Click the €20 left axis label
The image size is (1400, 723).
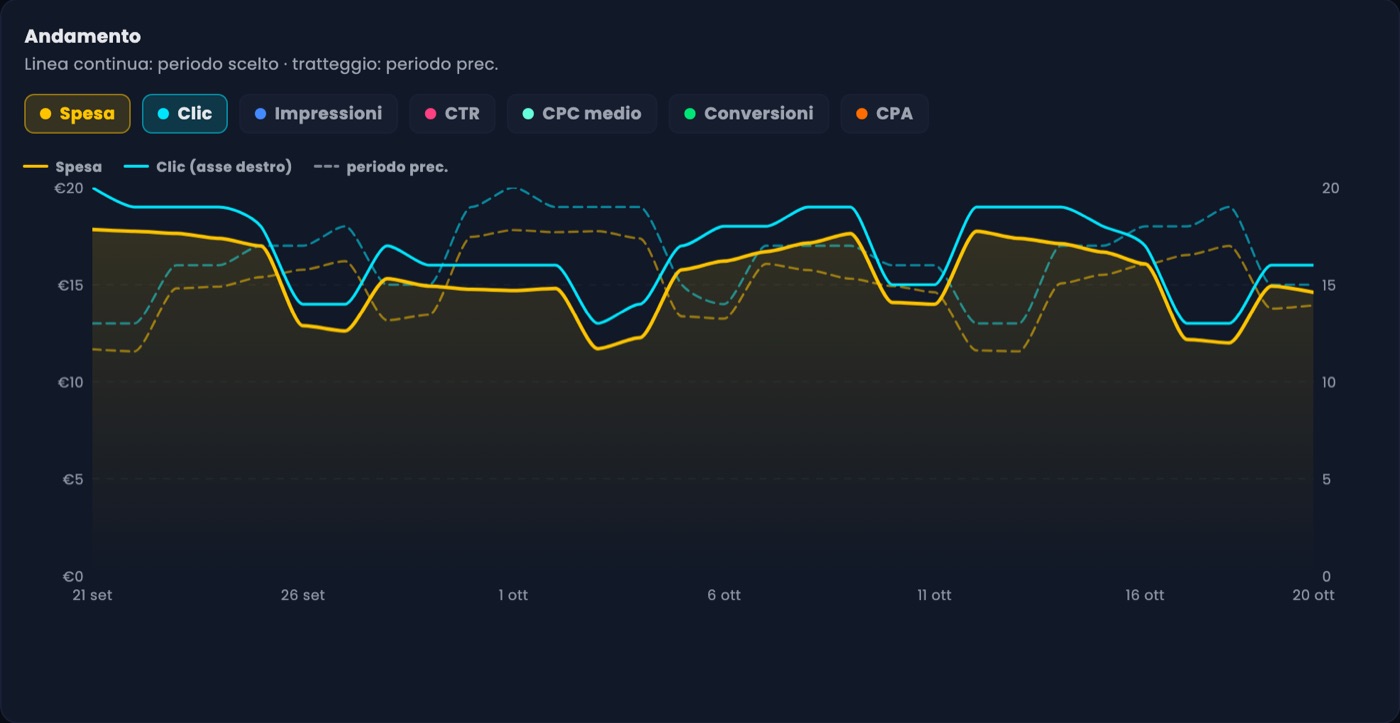click(x=68, y=188)
